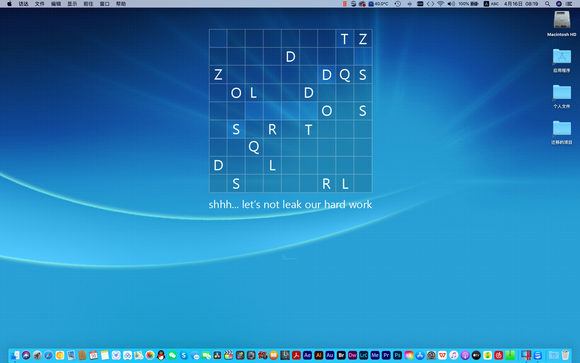Open the 编辑 menu in menu bar

56,4
